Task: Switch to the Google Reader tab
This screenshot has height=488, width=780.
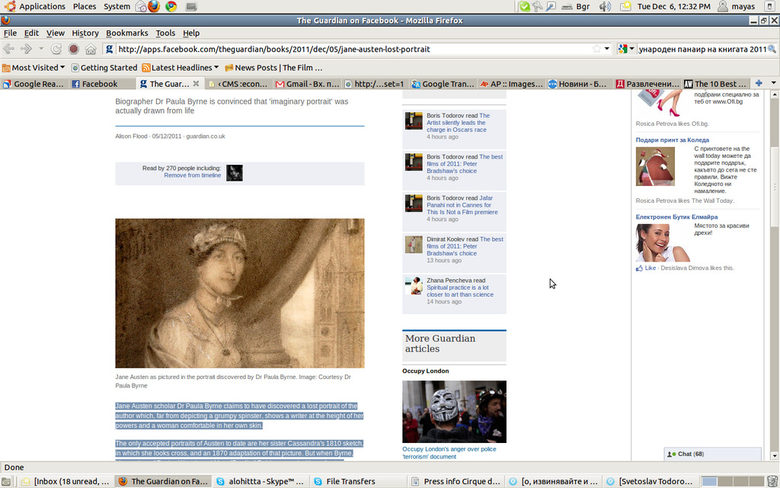Action: click(x=34, y=84)
